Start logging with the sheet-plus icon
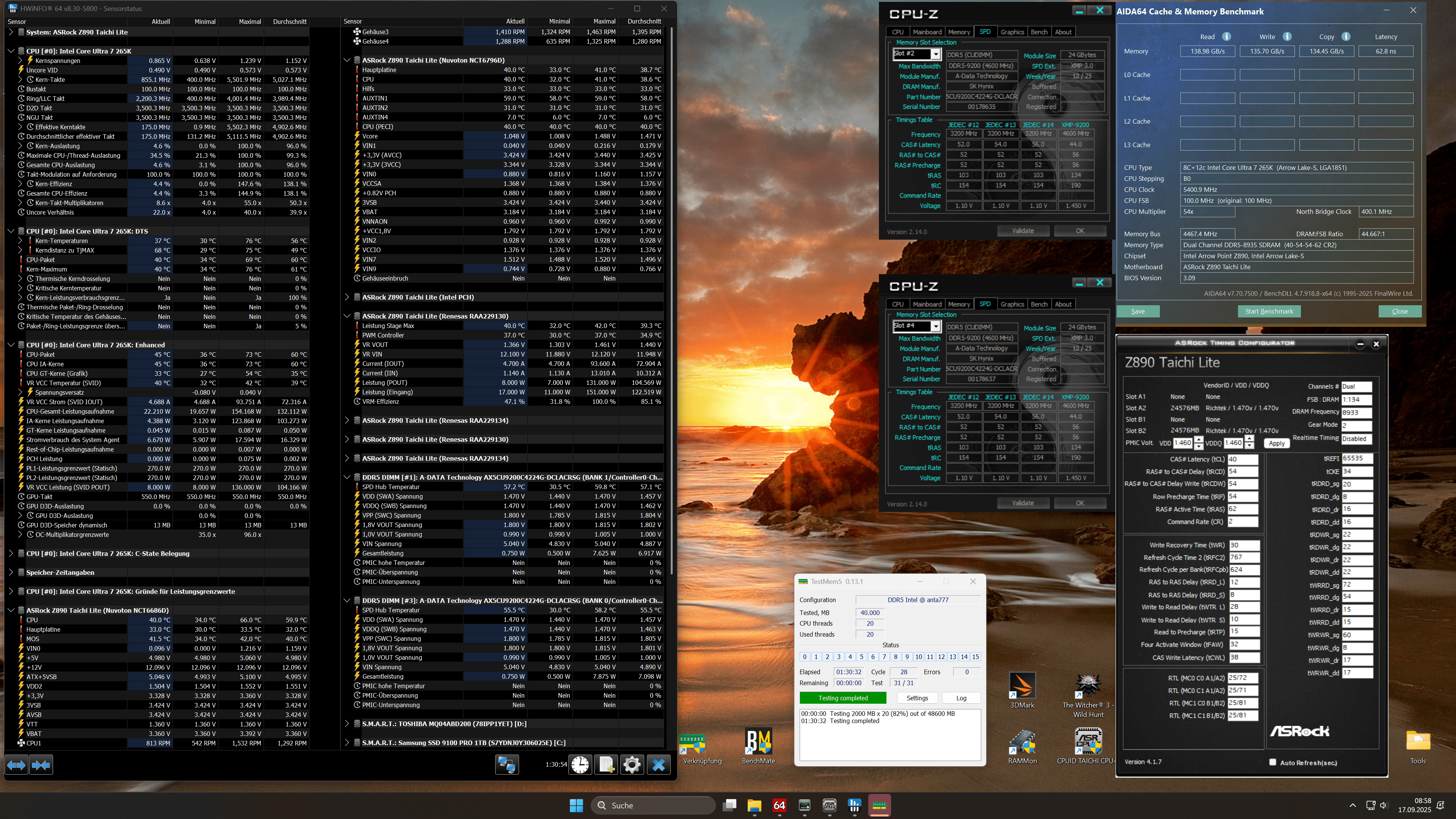 pos(606,765)
